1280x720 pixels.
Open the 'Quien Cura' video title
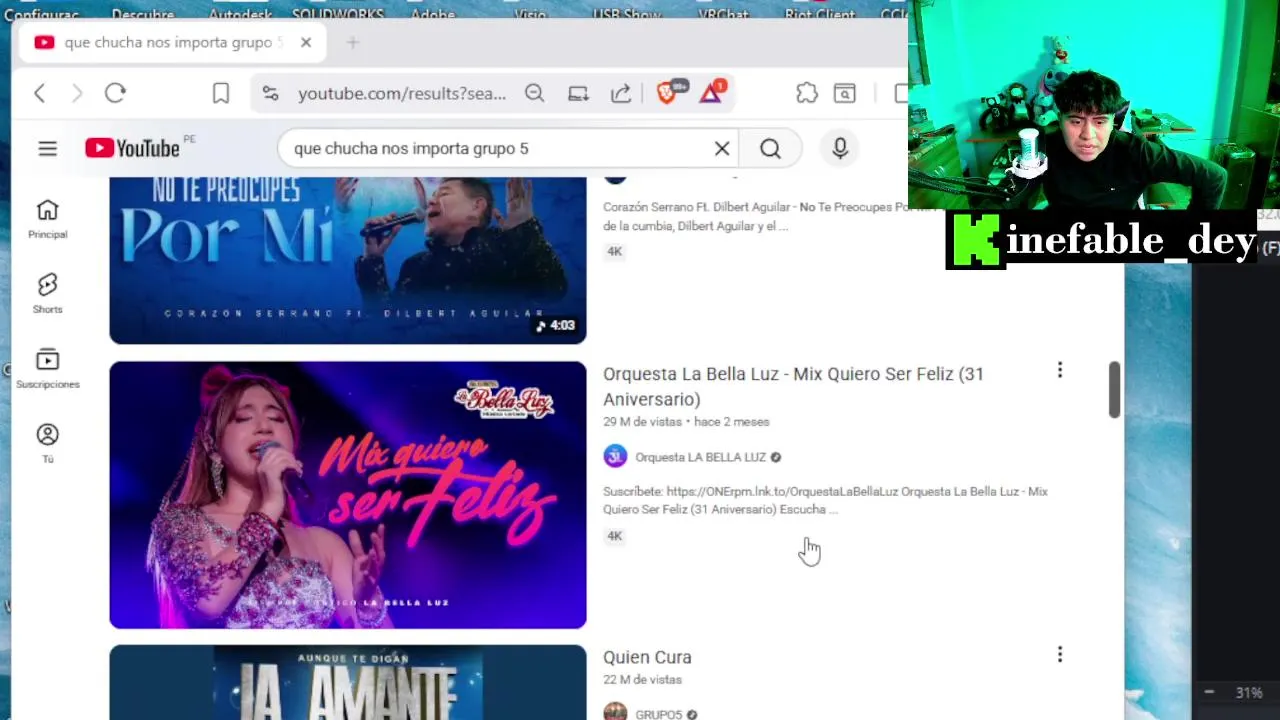coord(647,657)
